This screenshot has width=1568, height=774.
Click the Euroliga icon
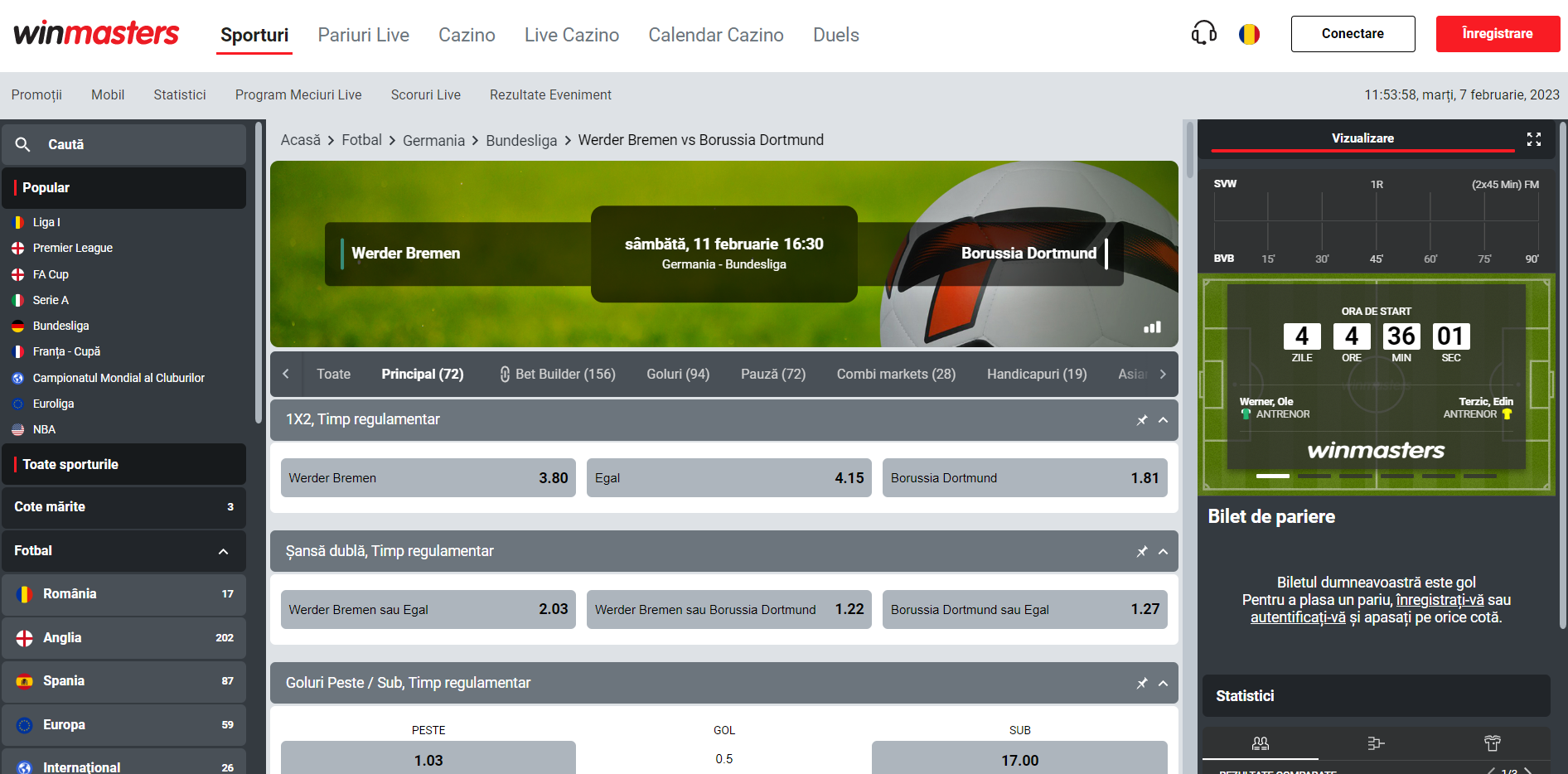(17, 404)
